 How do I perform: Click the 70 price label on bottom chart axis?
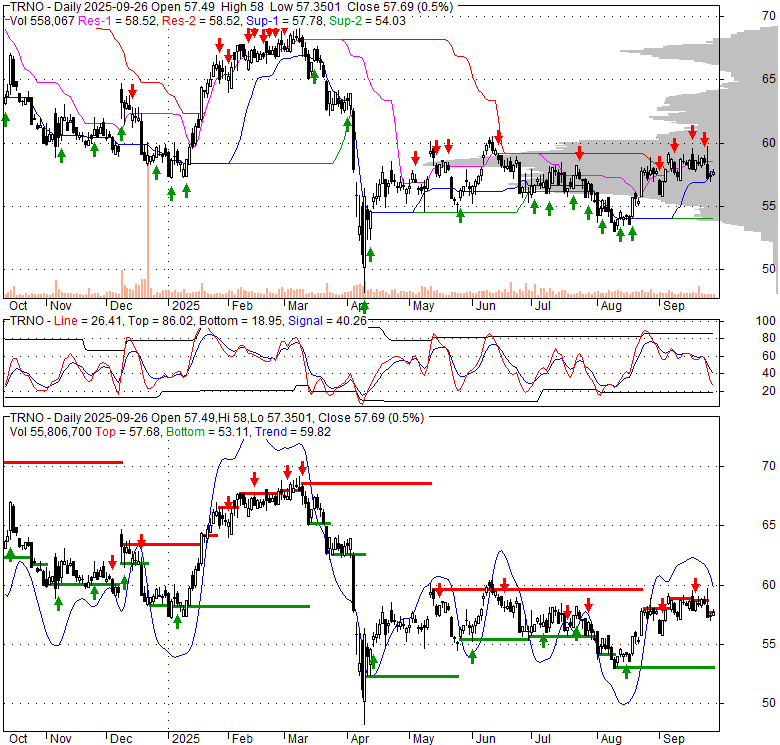click(x=769, y=466)
